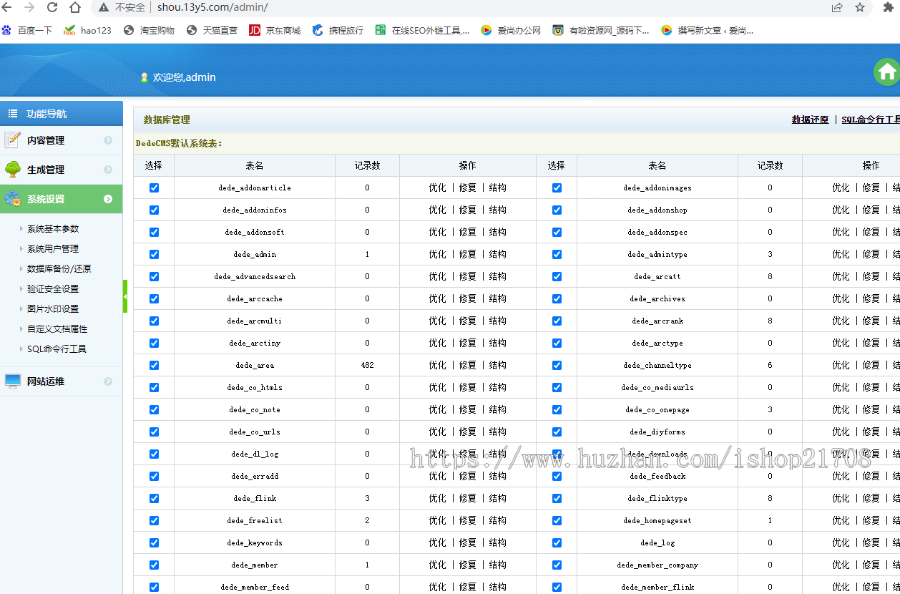This screenshot has height=594, width=900.
Task: Click the share page icon in address bar
Action: pos(837,7)
